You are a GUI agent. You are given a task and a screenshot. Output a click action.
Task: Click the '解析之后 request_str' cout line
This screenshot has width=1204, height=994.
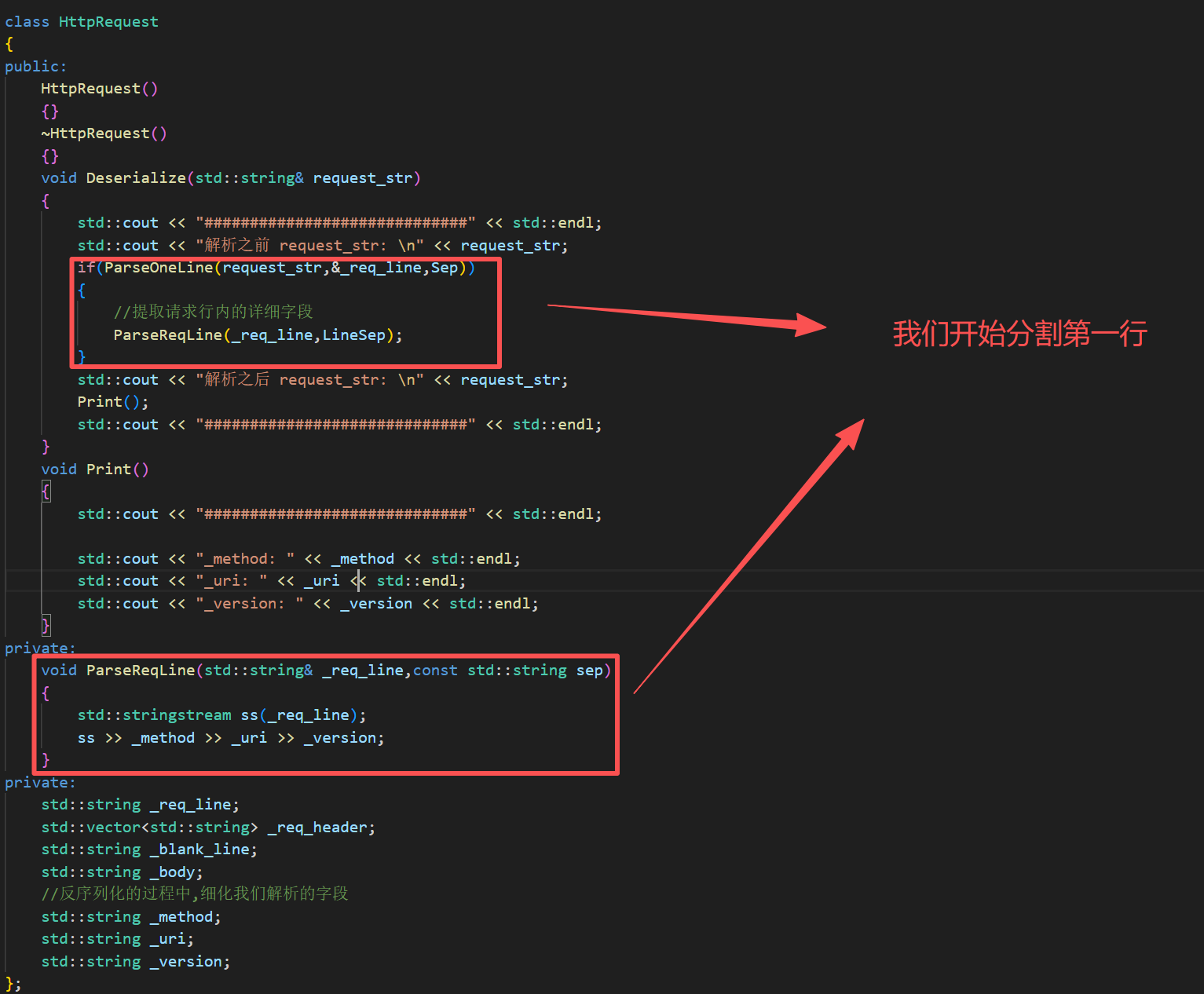pos(323,380)
